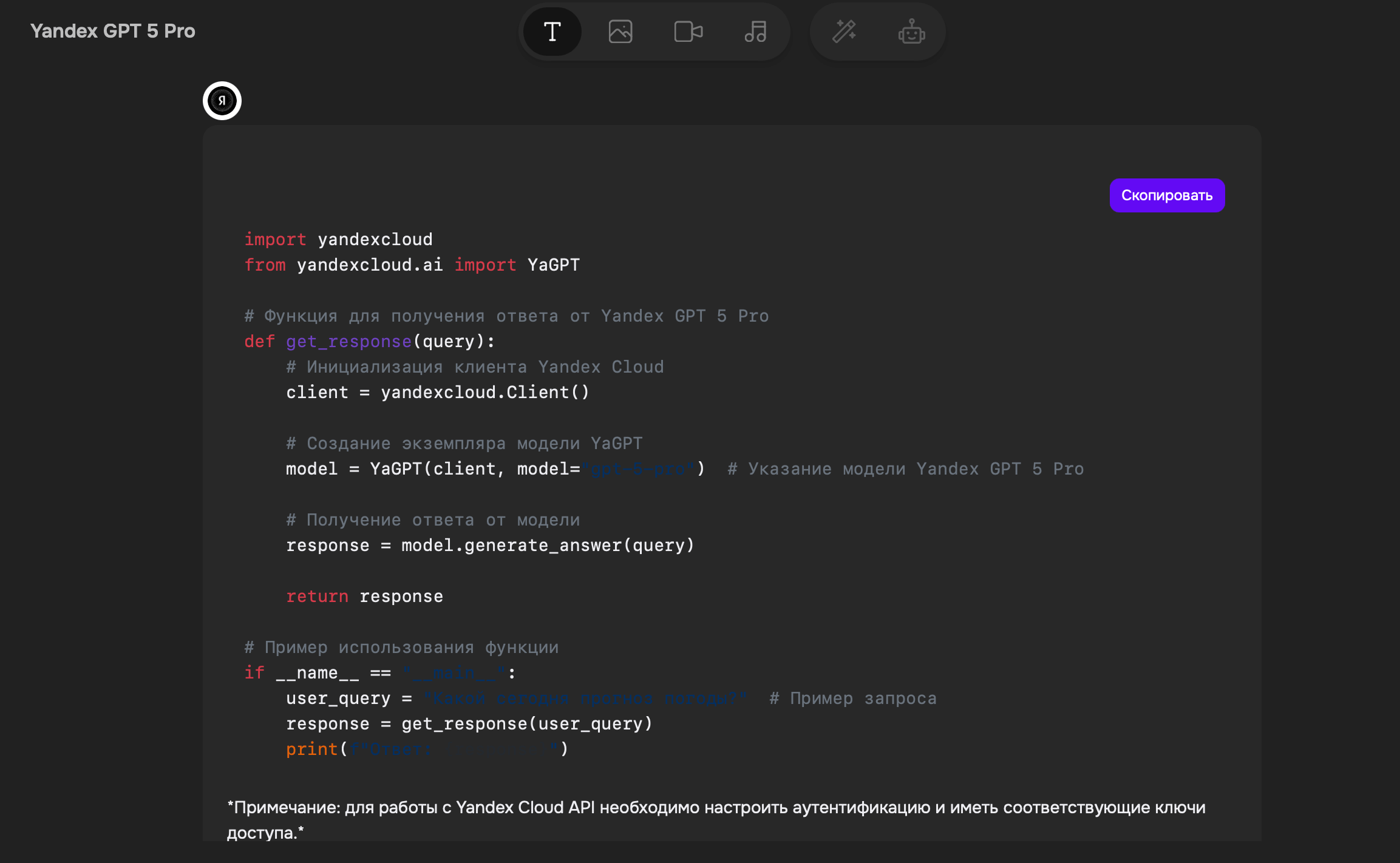Open the robot assistant icon
Viewport: 1400px width, 863px height.
[911, 32]
